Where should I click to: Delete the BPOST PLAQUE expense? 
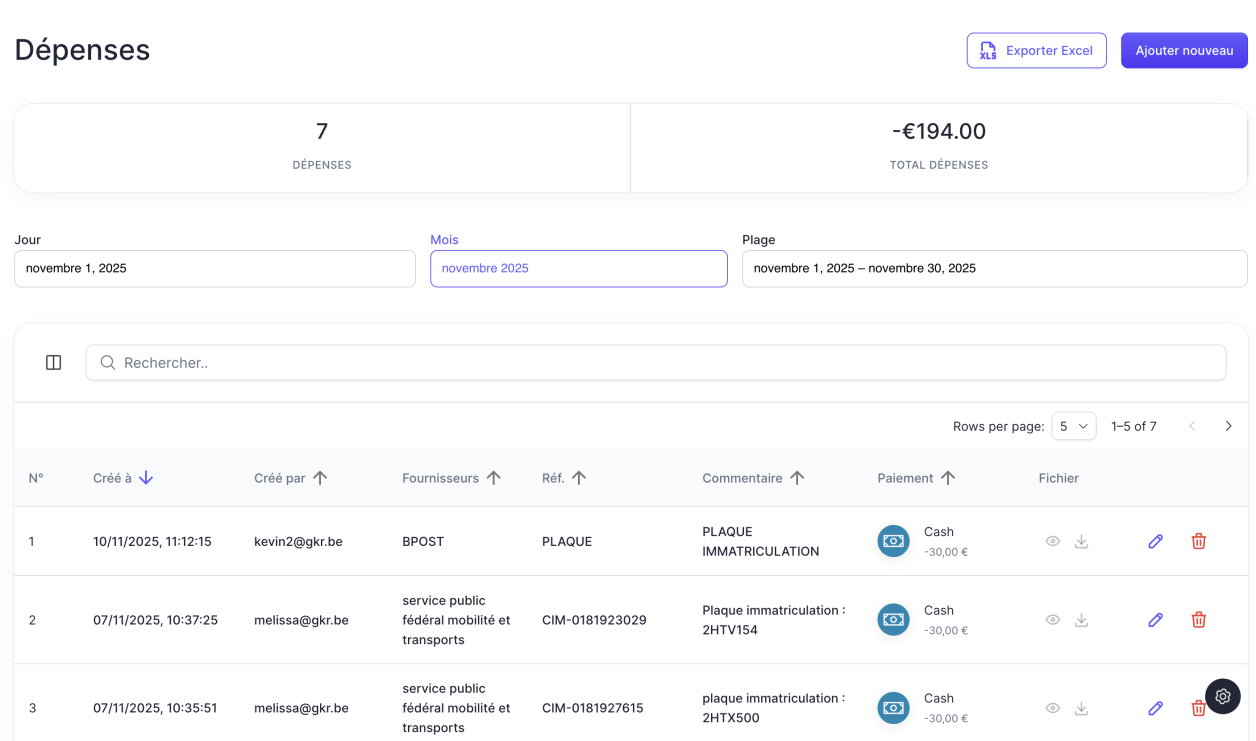[1198, 541]
